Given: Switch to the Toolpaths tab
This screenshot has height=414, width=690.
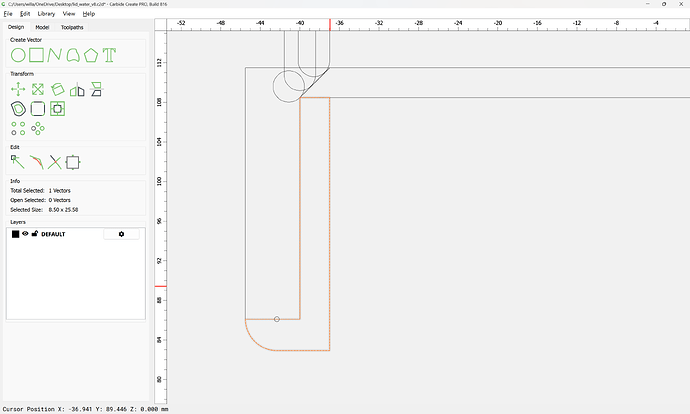Looking at the screenshot, I should coord(72,27).
